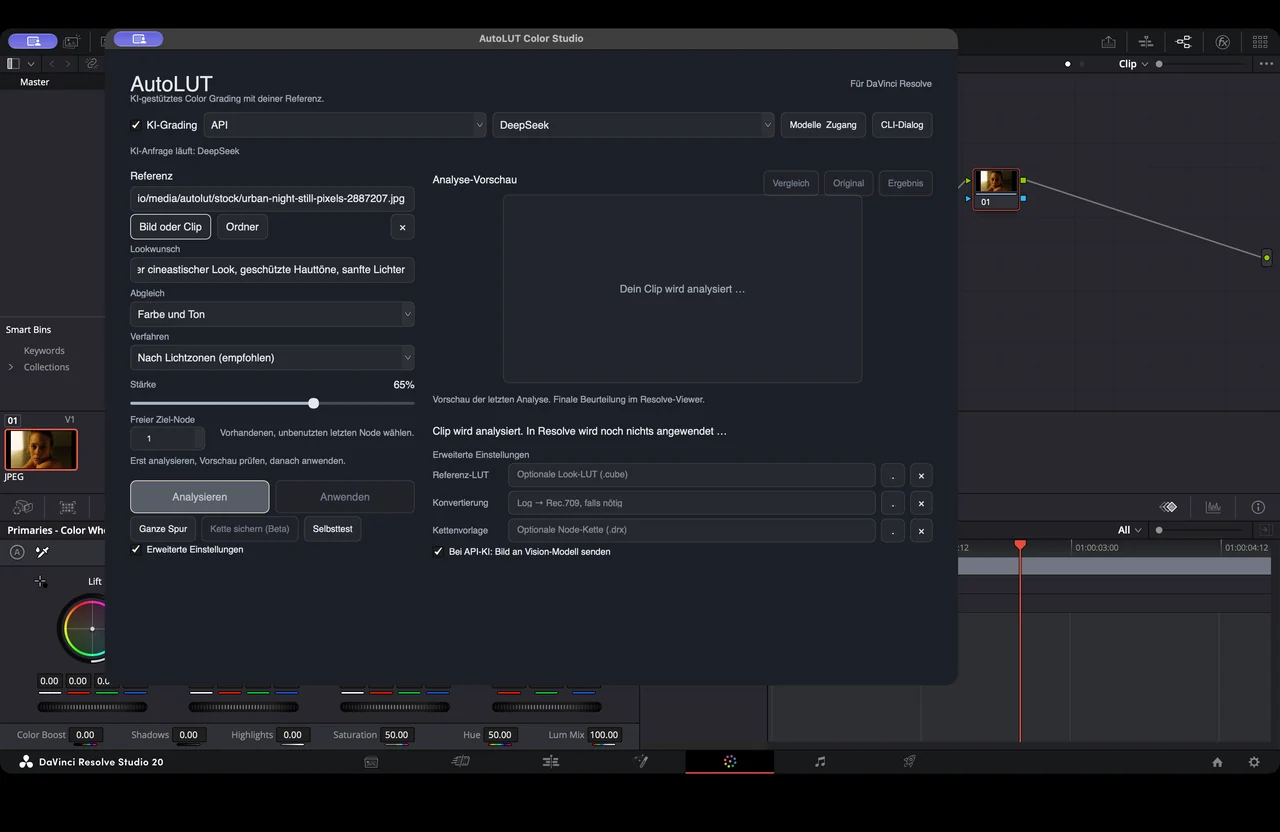This screenshot has width=1280, height=832.
Task: Go to Project Manager home icon
Action: pyautogui.click(x=1217, y=762)
